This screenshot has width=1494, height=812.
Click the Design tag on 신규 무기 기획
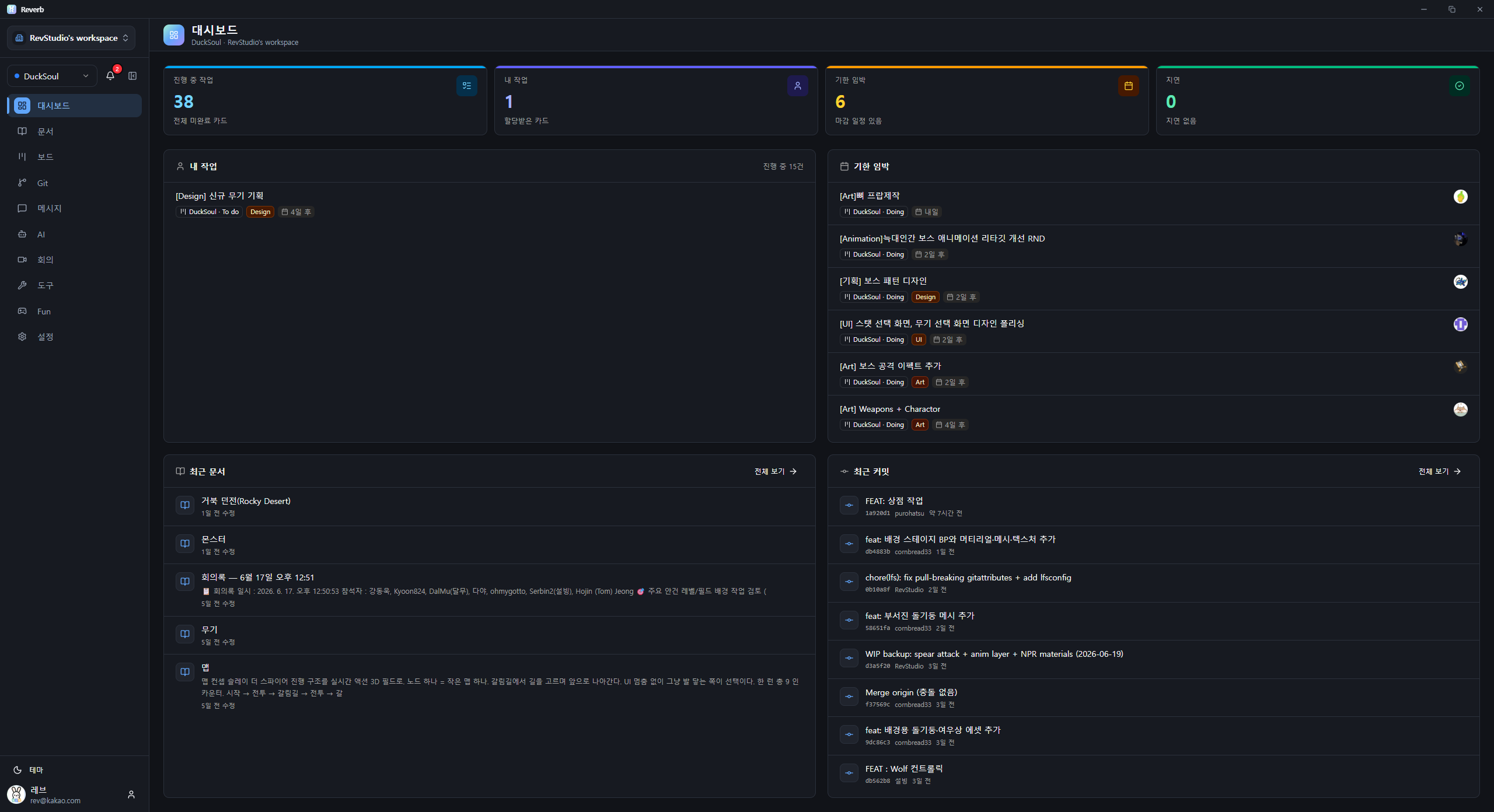click(260, 212)
